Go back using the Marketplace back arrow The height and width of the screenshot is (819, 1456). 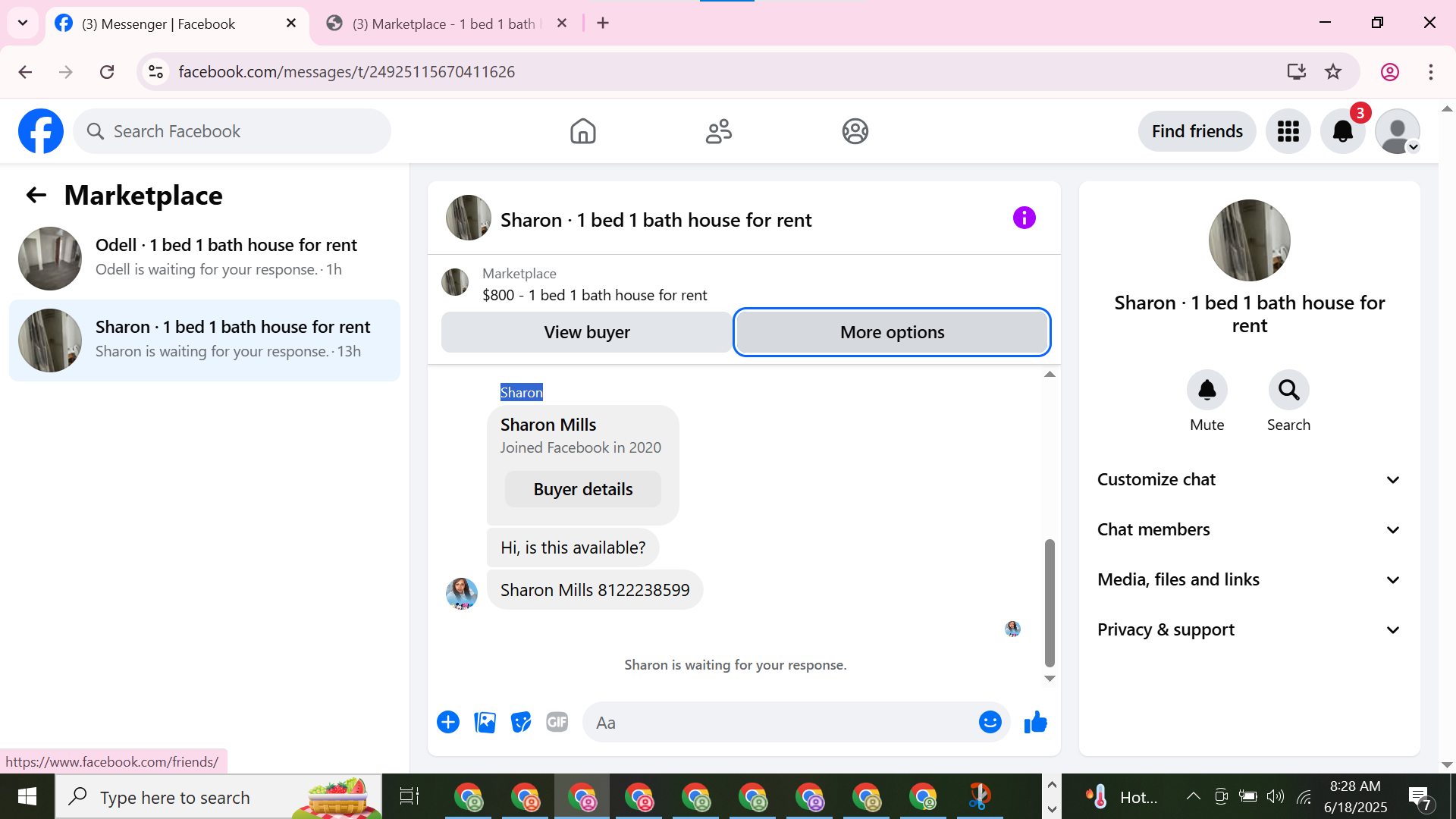36,195
